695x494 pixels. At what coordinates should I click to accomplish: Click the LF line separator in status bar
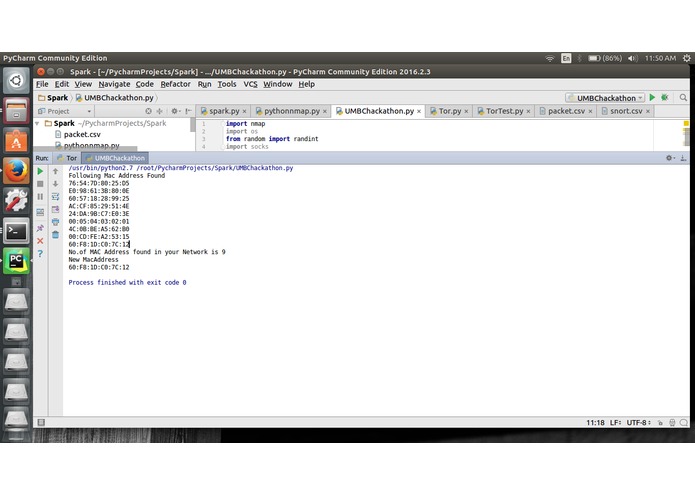click(616, 423)
